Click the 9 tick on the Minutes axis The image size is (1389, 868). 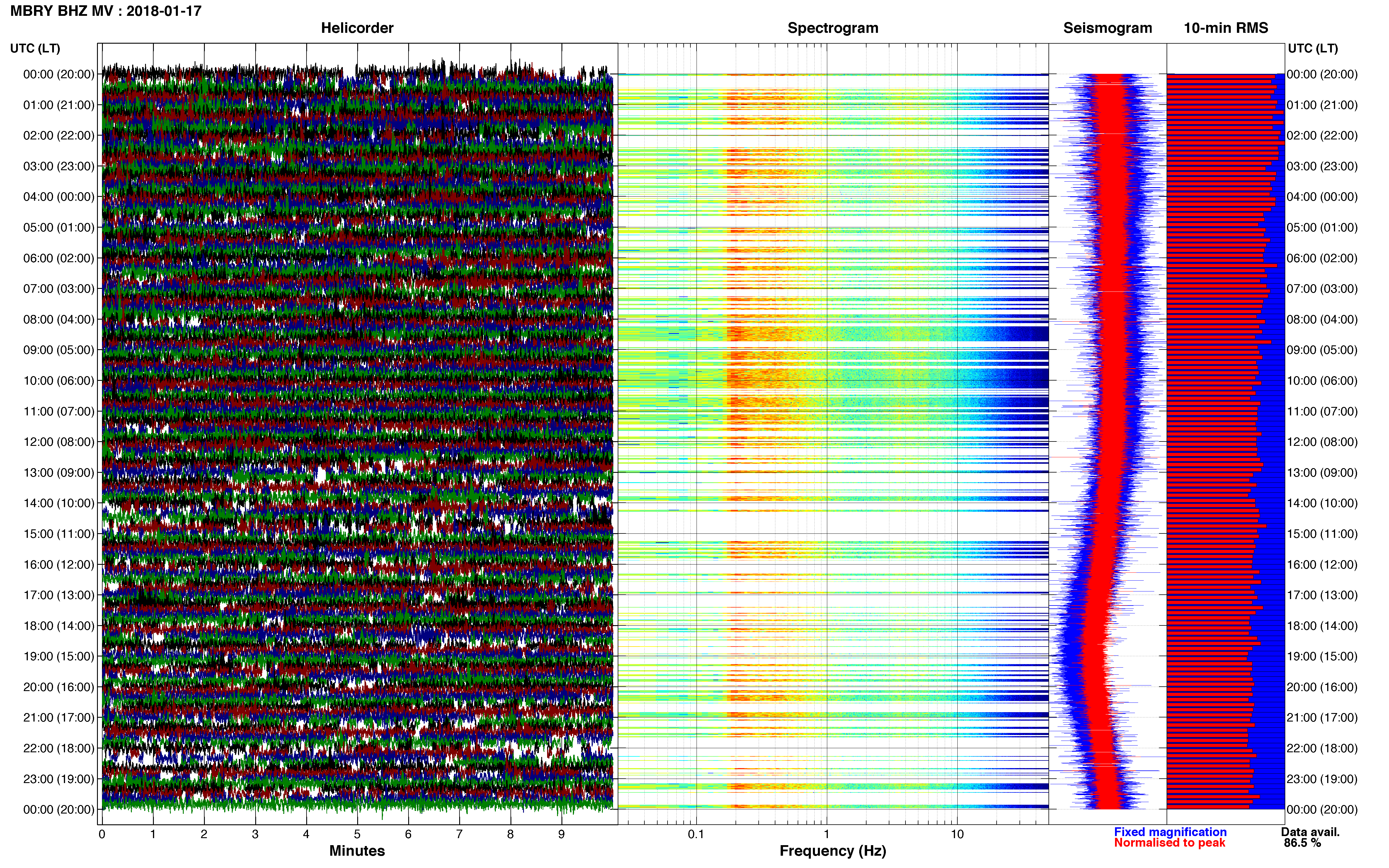561,834
